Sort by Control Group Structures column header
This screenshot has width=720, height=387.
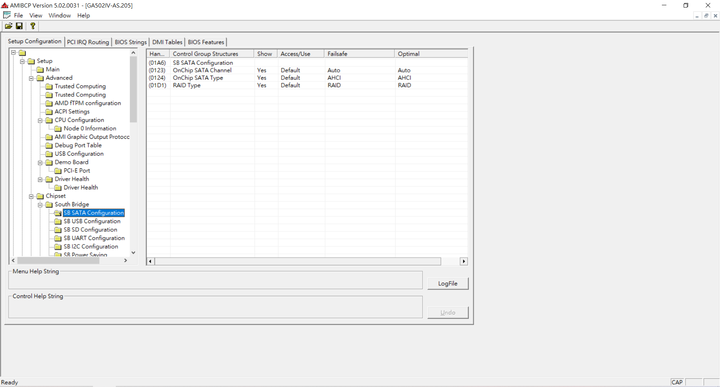click(212, 54)
